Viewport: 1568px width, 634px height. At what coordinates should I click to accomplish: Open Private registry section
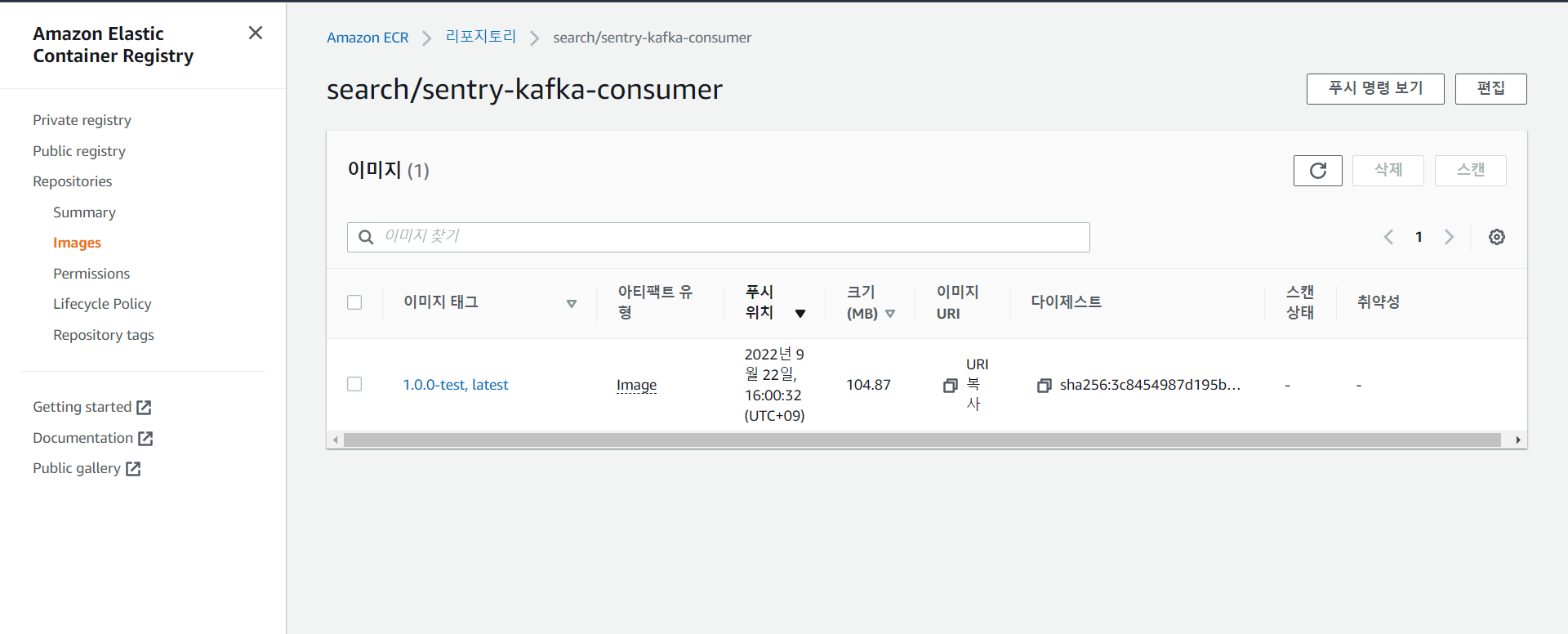click(x=82, y=120)
